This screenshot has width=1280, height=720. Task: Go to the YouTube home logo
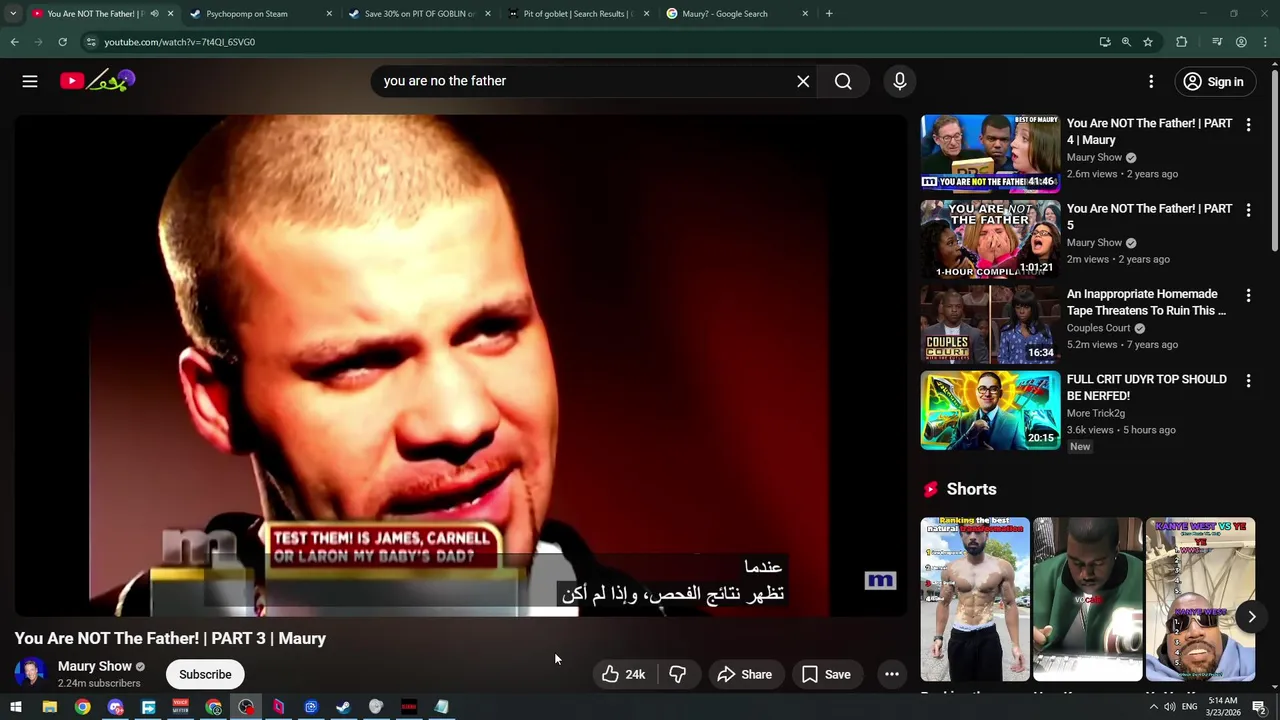click(x=96, y=81)
